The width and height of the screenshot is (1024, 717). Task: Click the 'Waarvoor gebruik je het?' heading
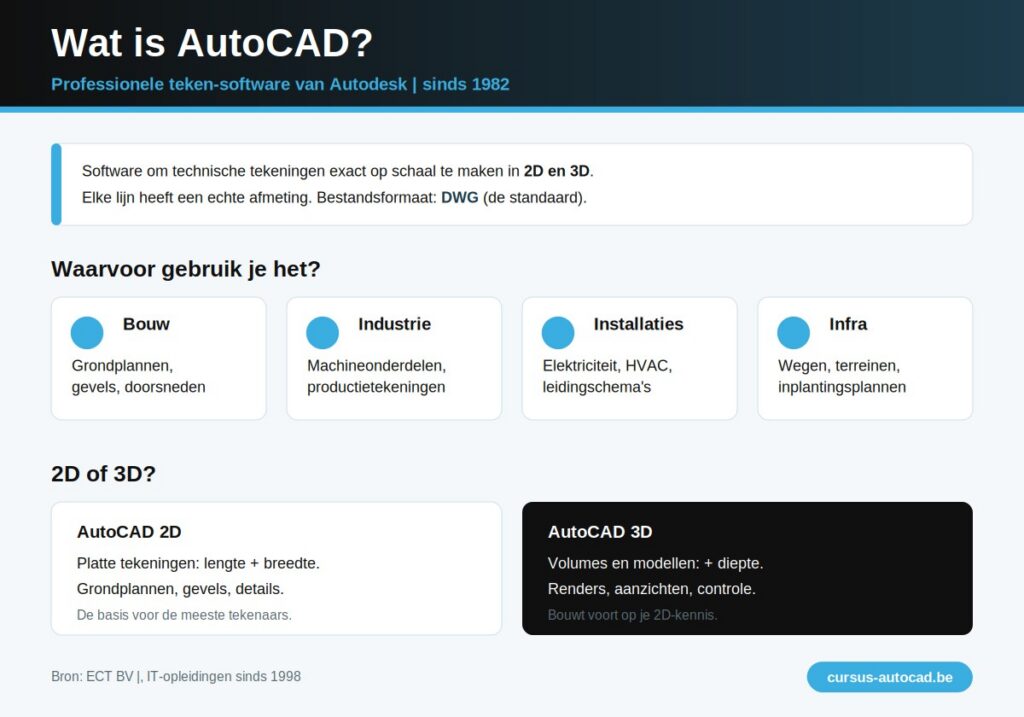coord(186,269)
